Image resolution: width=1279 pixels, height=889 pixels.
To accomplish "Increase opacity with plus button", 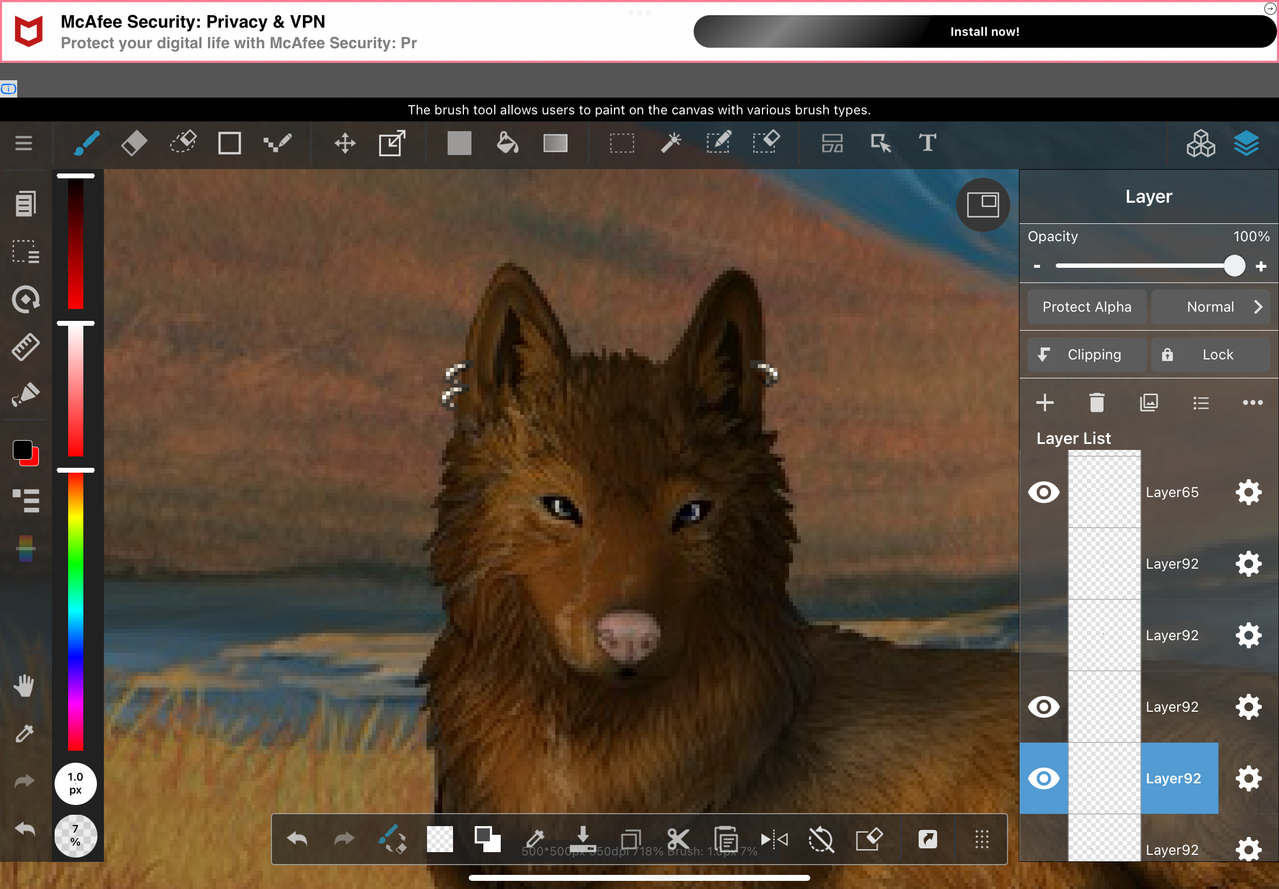I will [x=1261, y=267].
